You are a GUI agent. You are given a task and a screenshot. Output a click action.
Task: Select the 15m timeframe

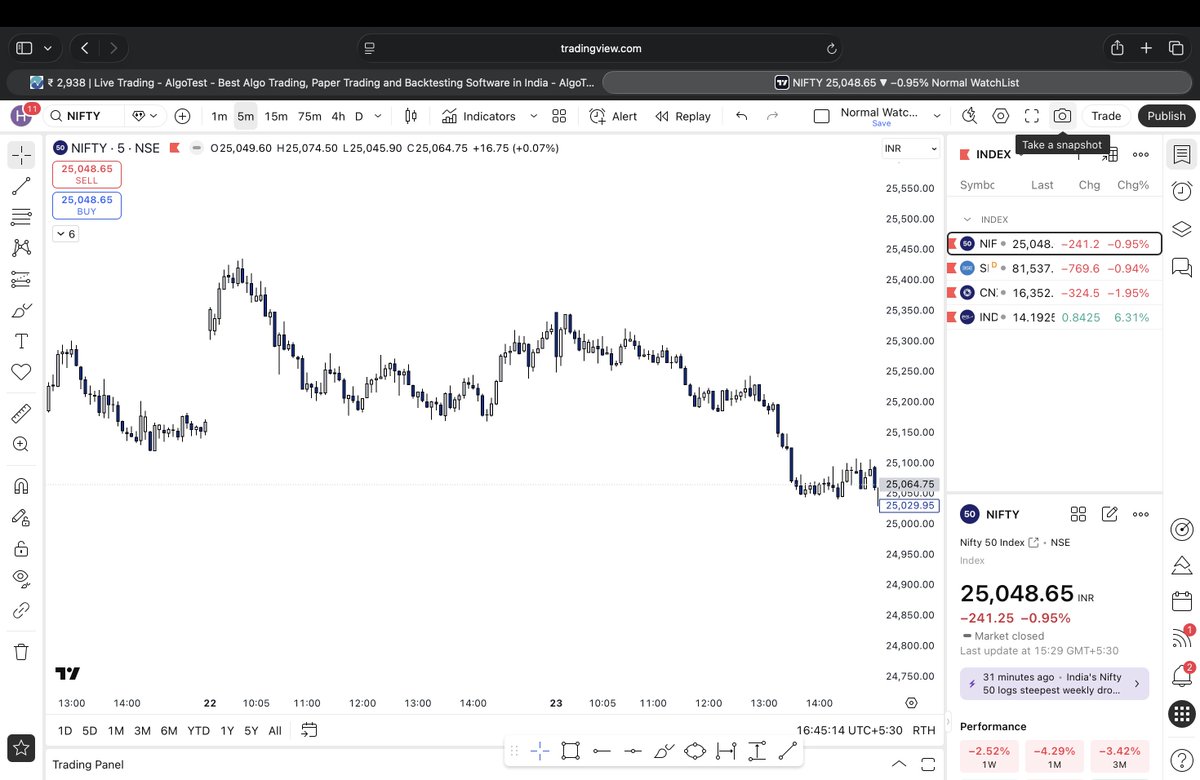pos(276,116)
